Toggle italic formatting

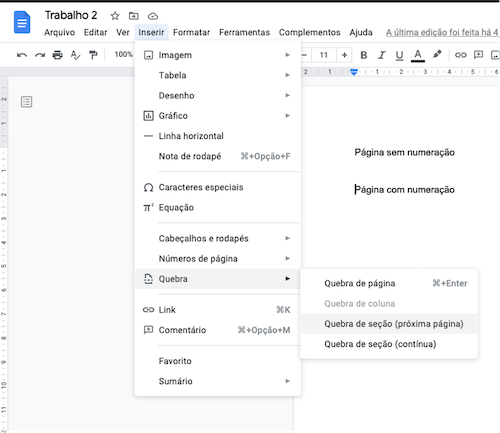tap(382, 55)
